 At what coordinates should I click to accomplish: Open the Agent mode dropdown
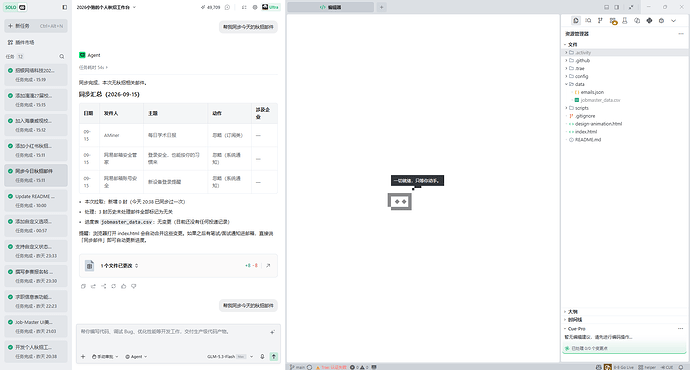click(x=136, y=357)
